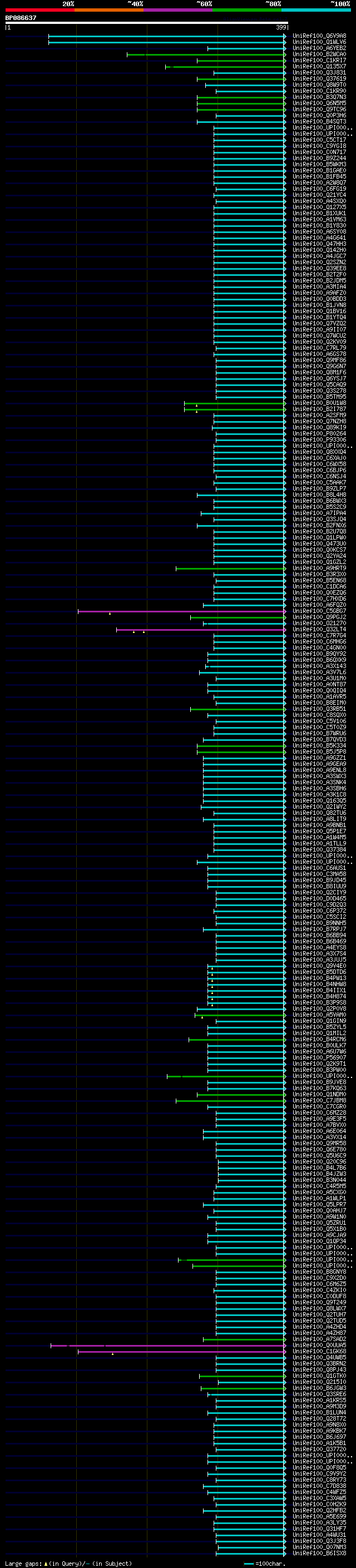
Task: Select UniRef100_Q07NM3 label
Action: [x=319, y=1547]
